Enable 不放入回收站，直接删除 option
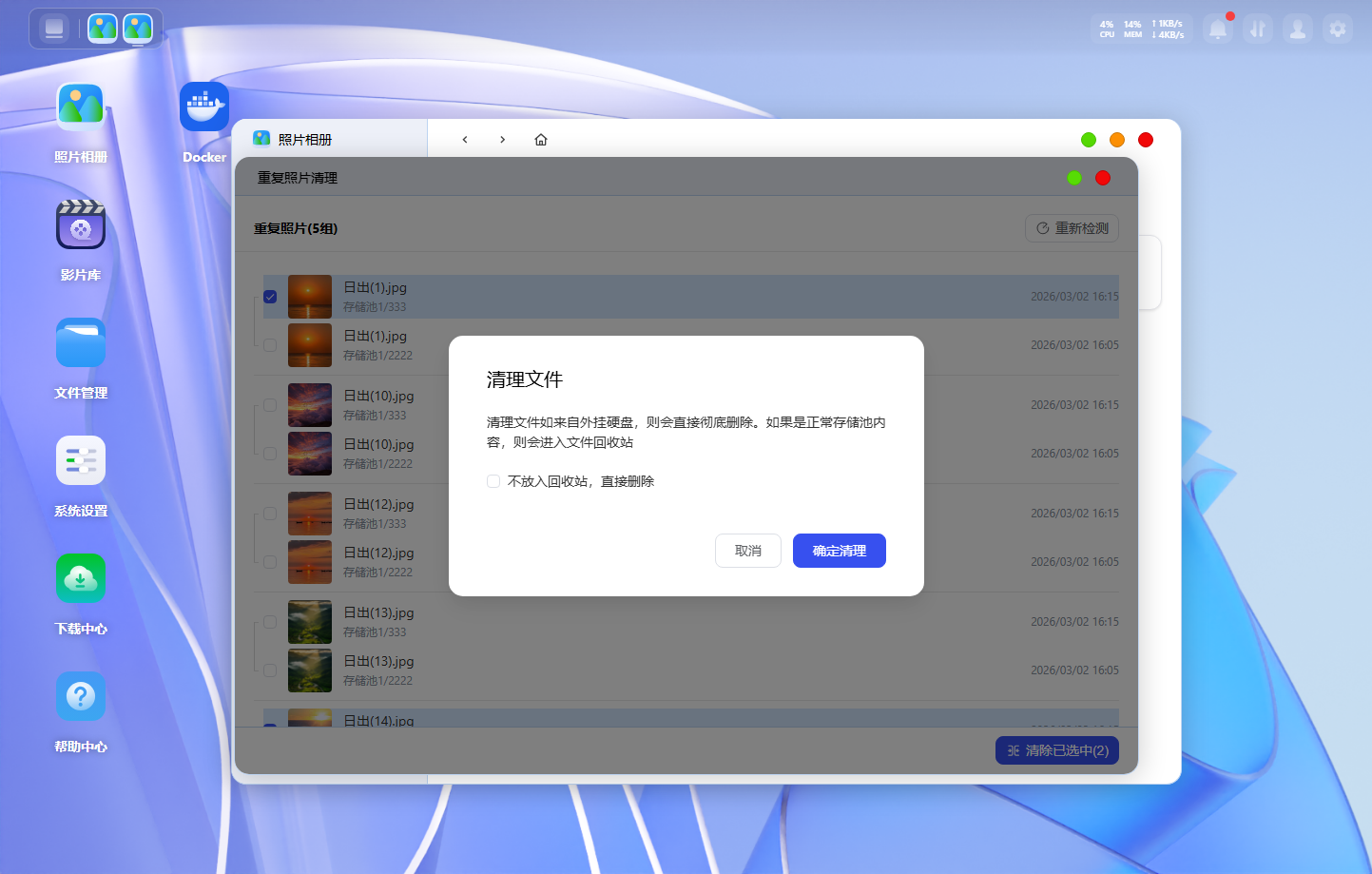Image resolution: width=1372 pixels, height=874 pixels. point(493,481)
